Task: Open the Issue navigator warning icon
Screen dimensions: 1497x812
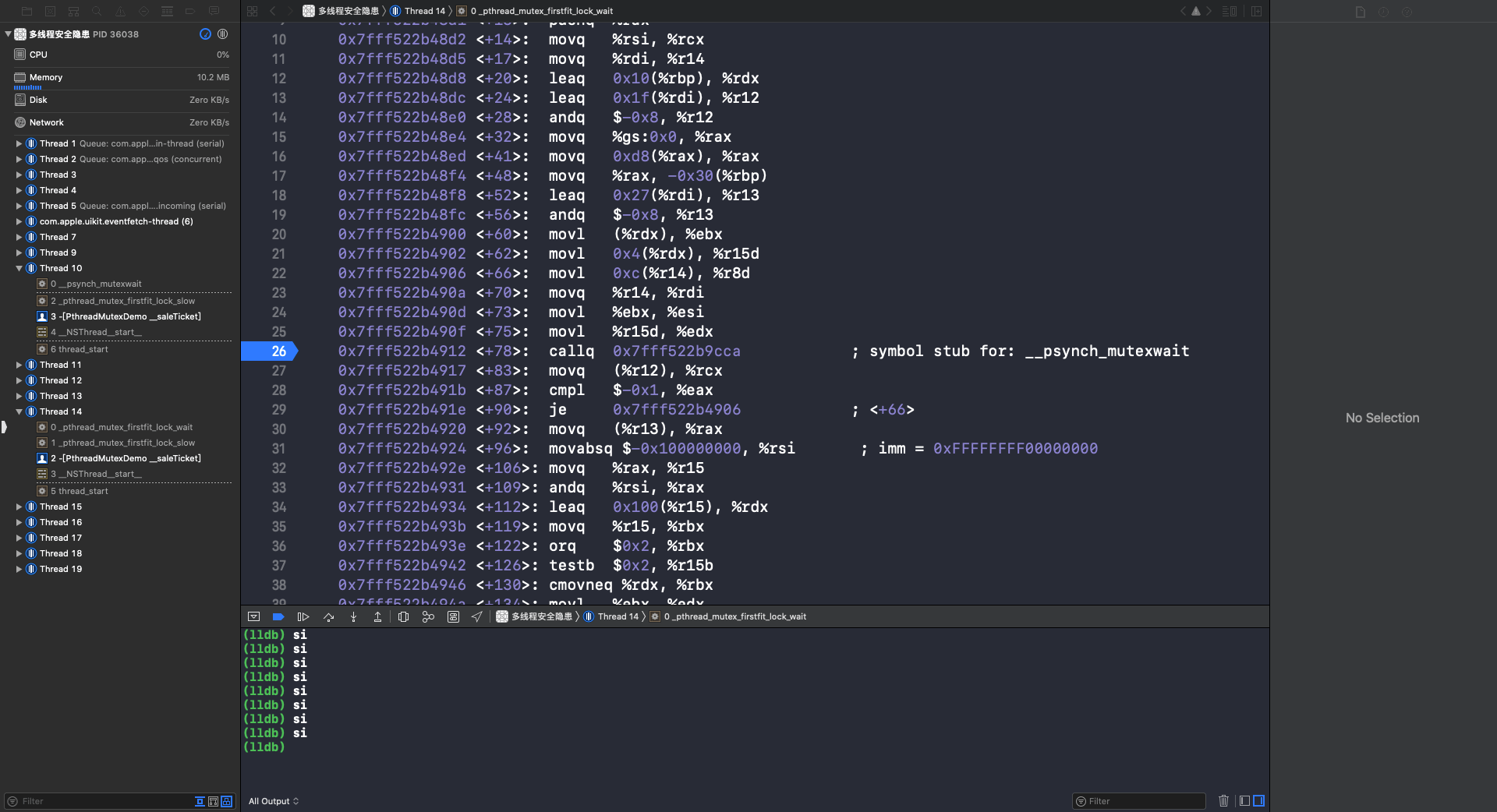Action: pos(120,12)
